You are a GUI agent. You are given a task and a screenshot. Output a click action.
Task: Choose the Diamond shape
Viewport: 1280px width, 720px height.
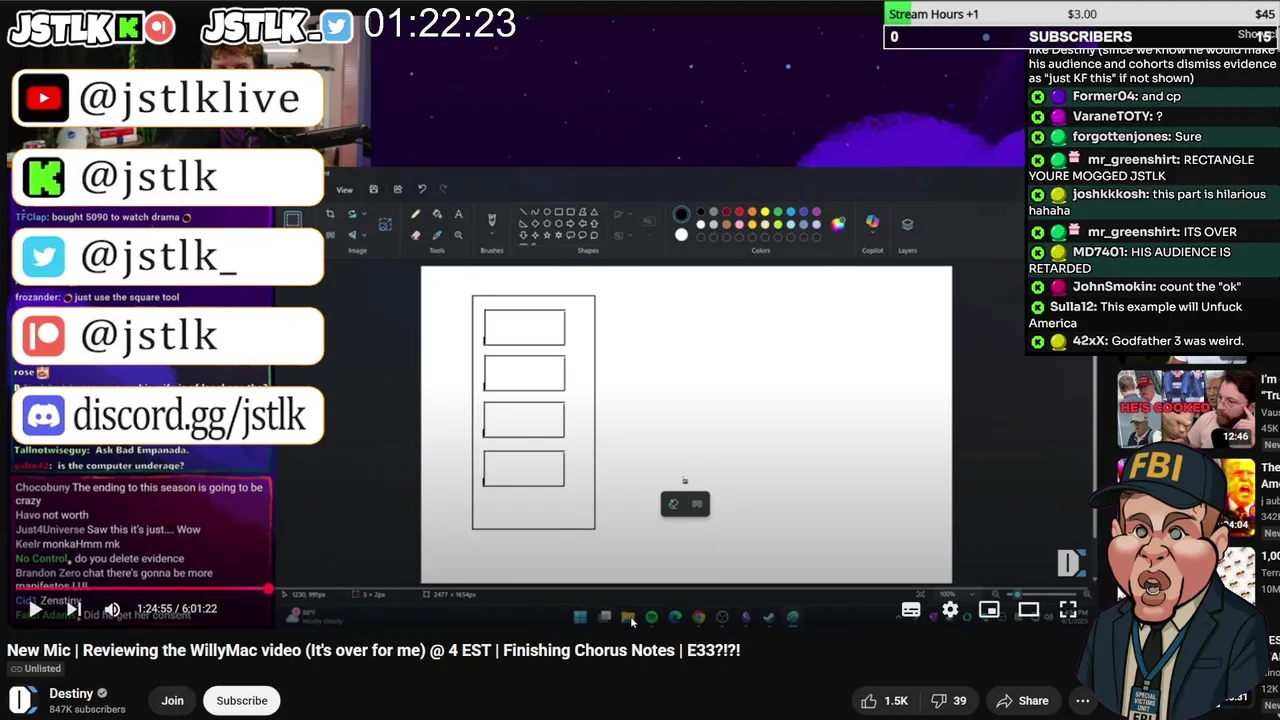(535, 223)
